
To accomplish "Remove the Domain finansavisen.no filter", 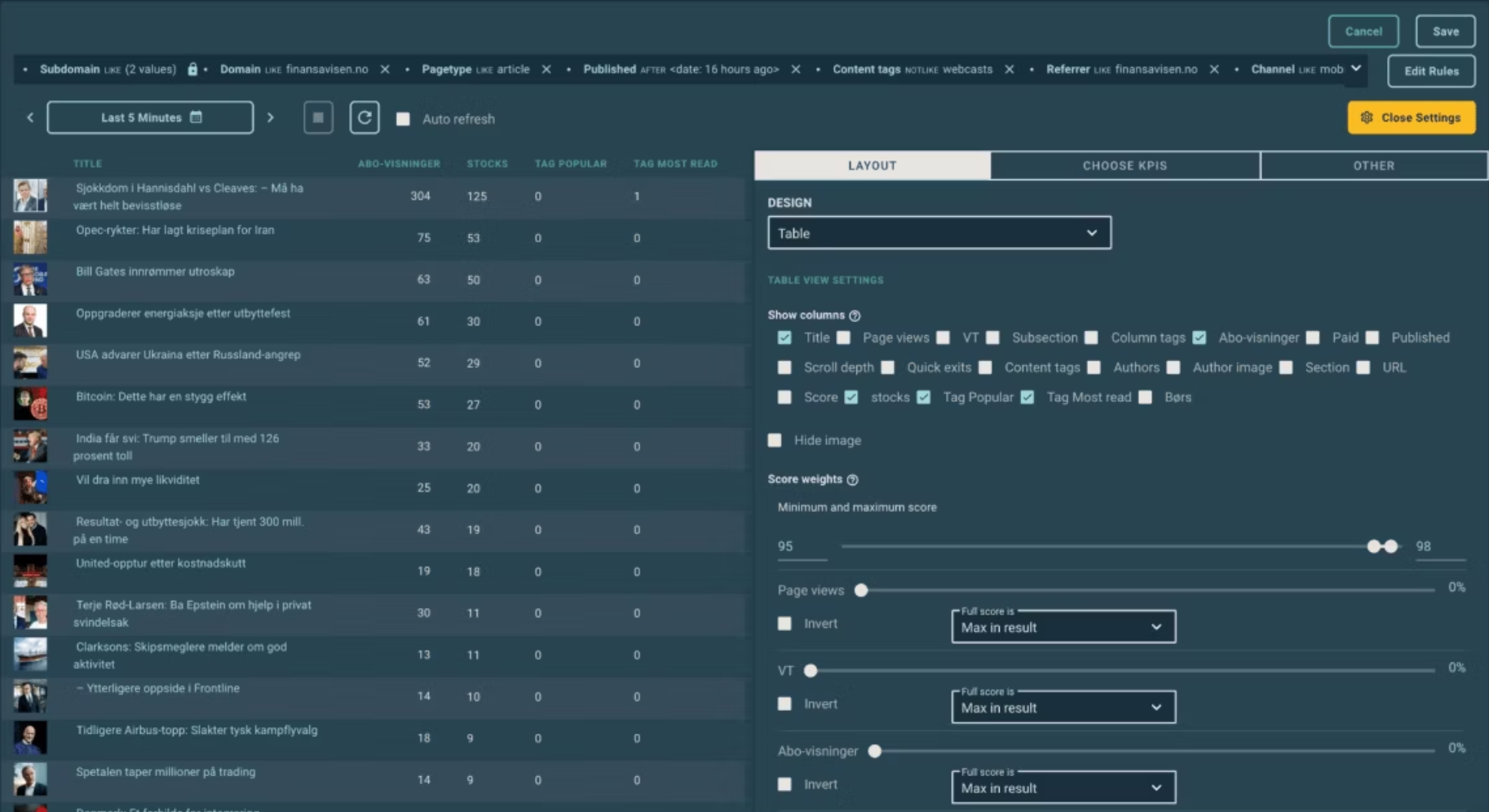I will click(385, 70).
